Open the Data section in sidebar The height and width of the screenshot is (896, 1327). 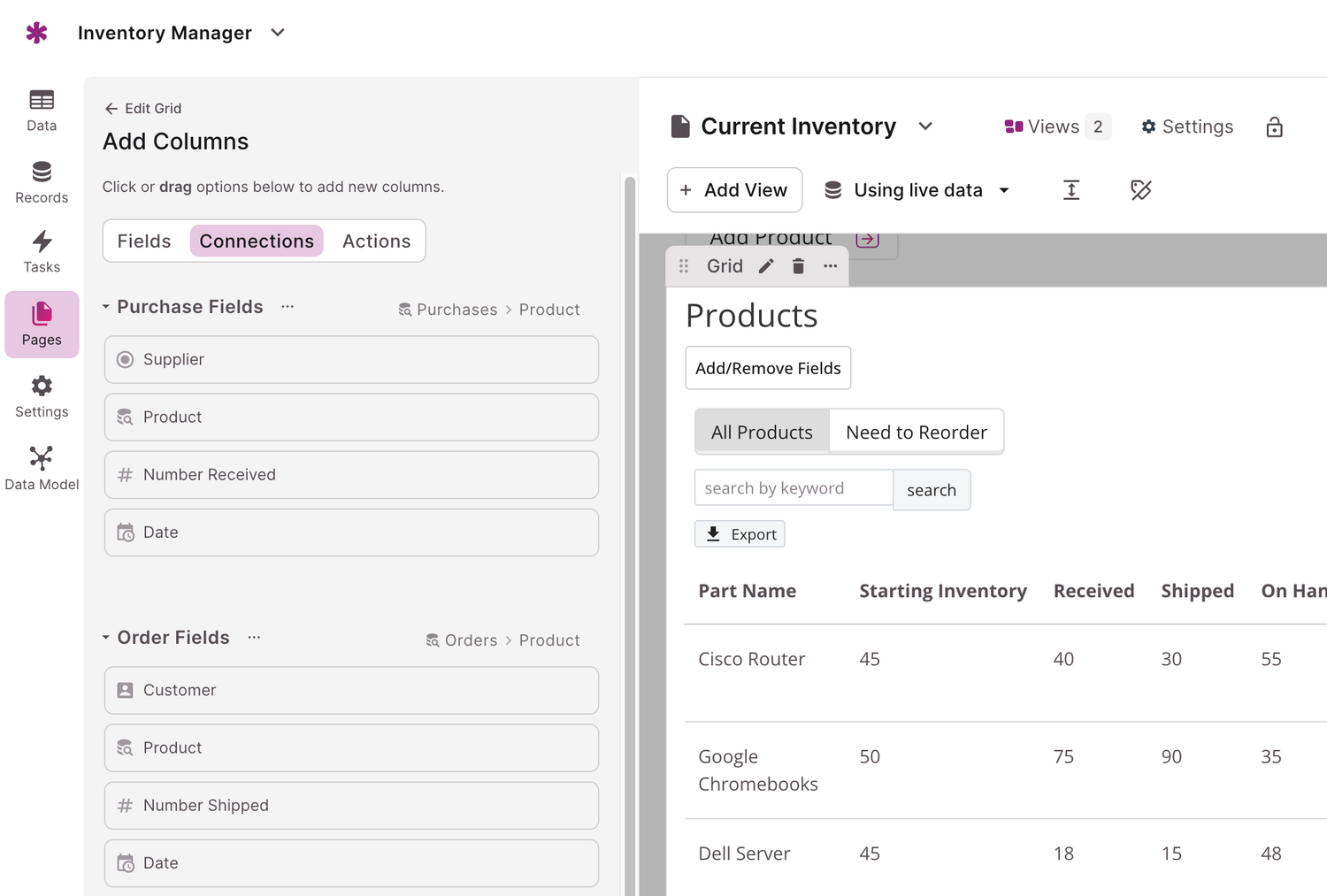[x=42, y=111]
